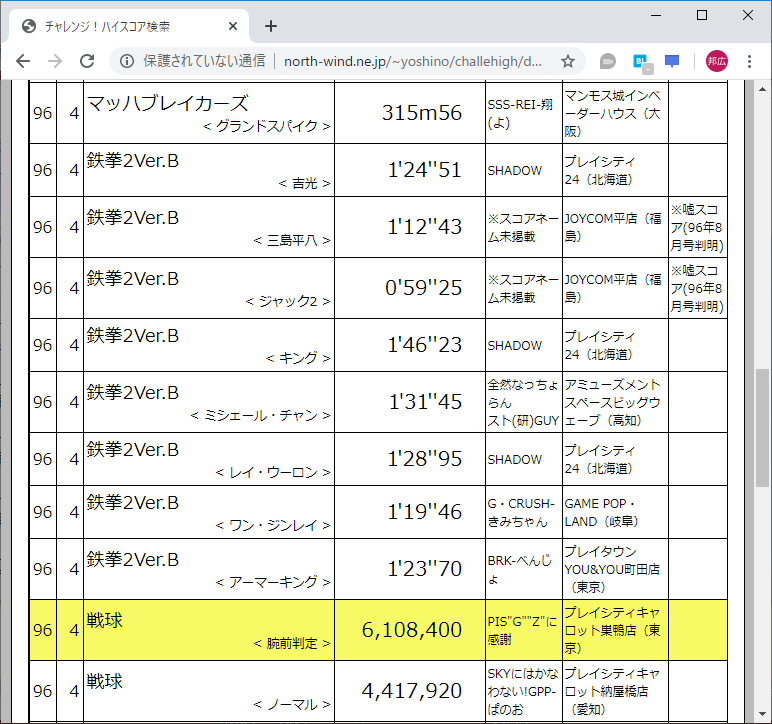The height and width of the screenshot is (724, 772).
Task: Click highlighted score 6,108,400
Action: coord(412,630)
